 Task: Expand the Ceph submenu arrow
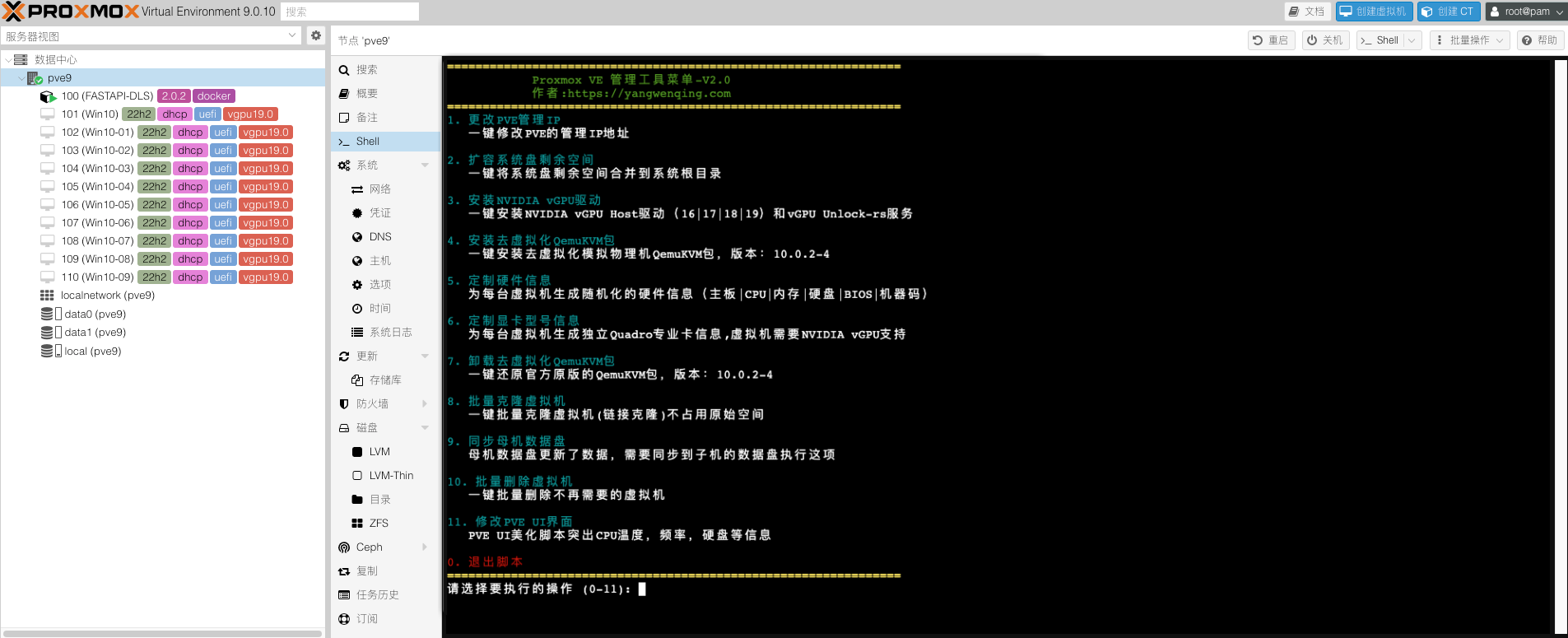pyautogui.click(x=425, y=547)
